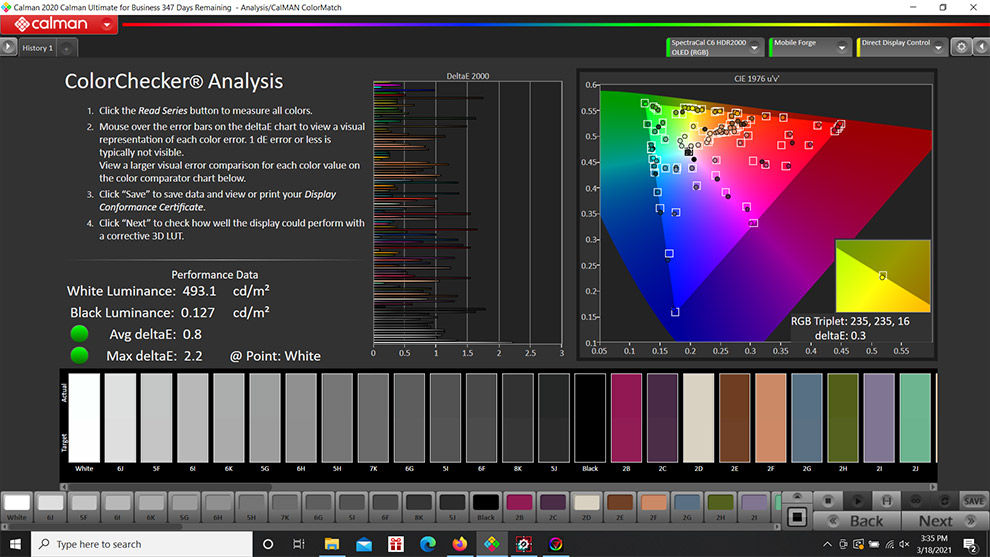This screenshot has width=990, height=557.
Task: Select the 5H gray patch in the bottom strip
Action: pyautogui.click(x=251, y=506)
